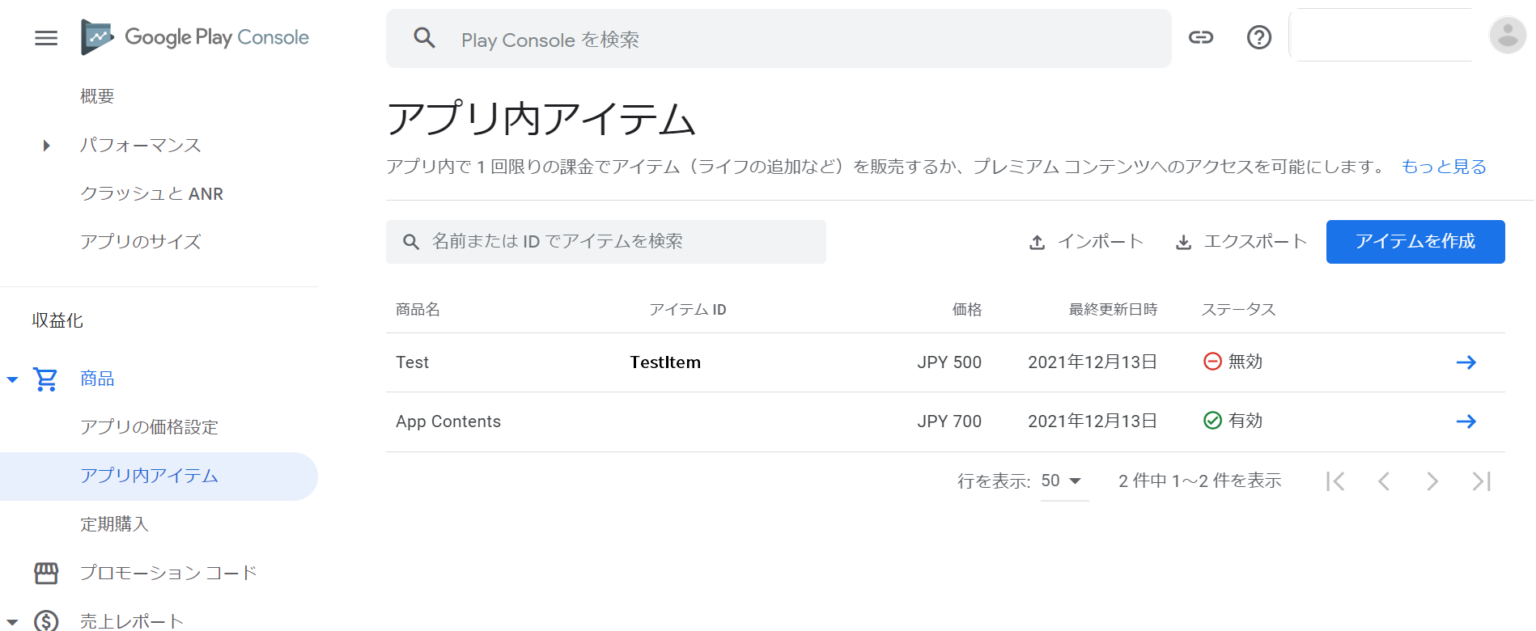
Task: Select the 商品 shopping cart icon in sidebar
Action: coord(45,378)
